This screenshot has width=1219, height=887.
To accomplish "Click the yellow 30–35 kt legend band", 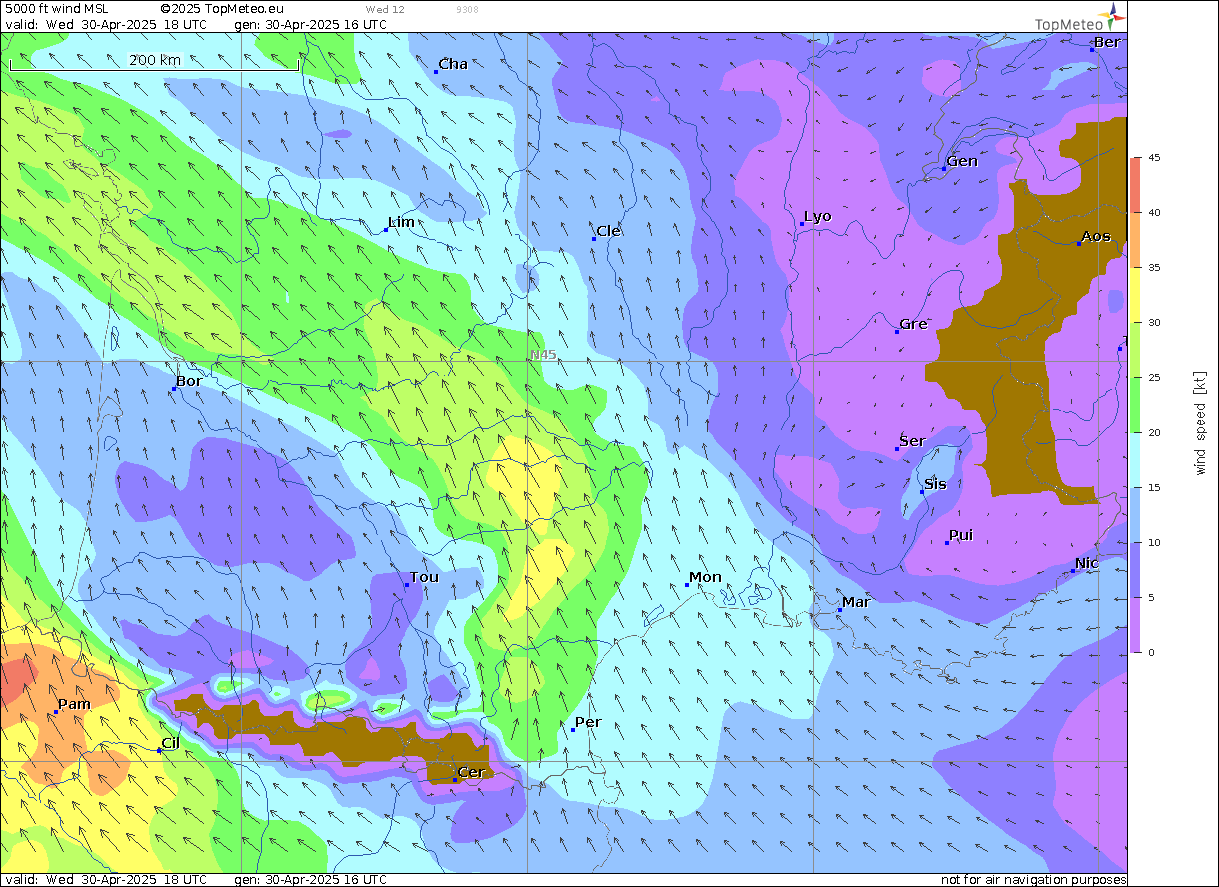I will click(1135, 295).
